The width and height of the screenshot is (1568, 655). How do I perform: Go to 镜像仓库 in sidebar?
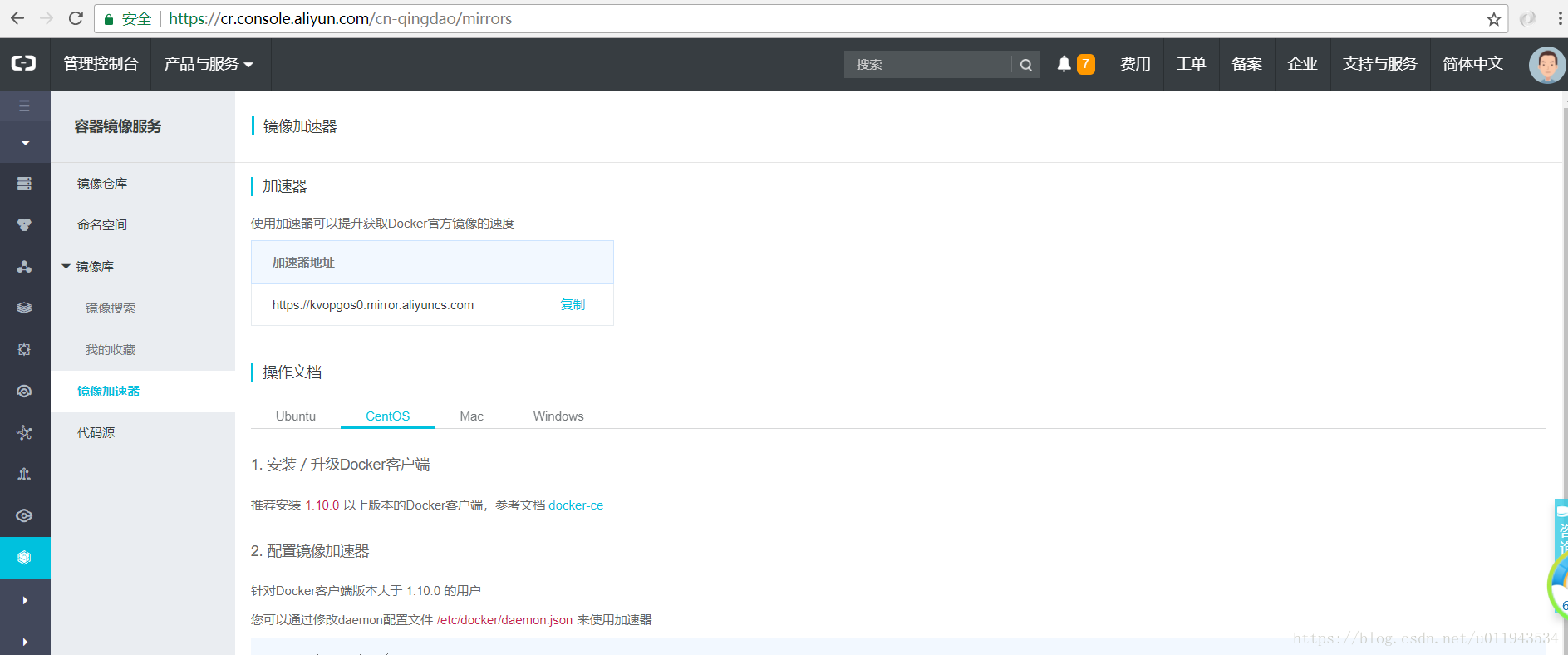point(102,183)
